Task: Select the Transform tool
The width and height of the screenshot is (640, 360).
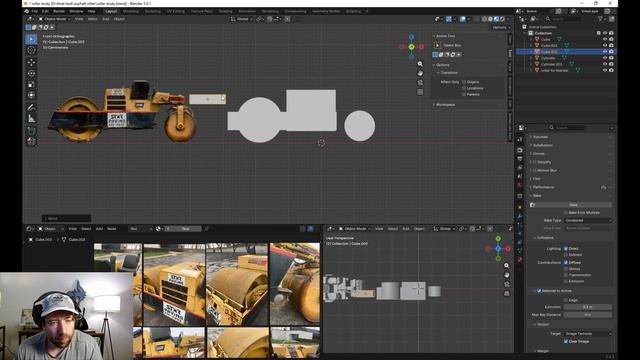Action: pos(31,95)
